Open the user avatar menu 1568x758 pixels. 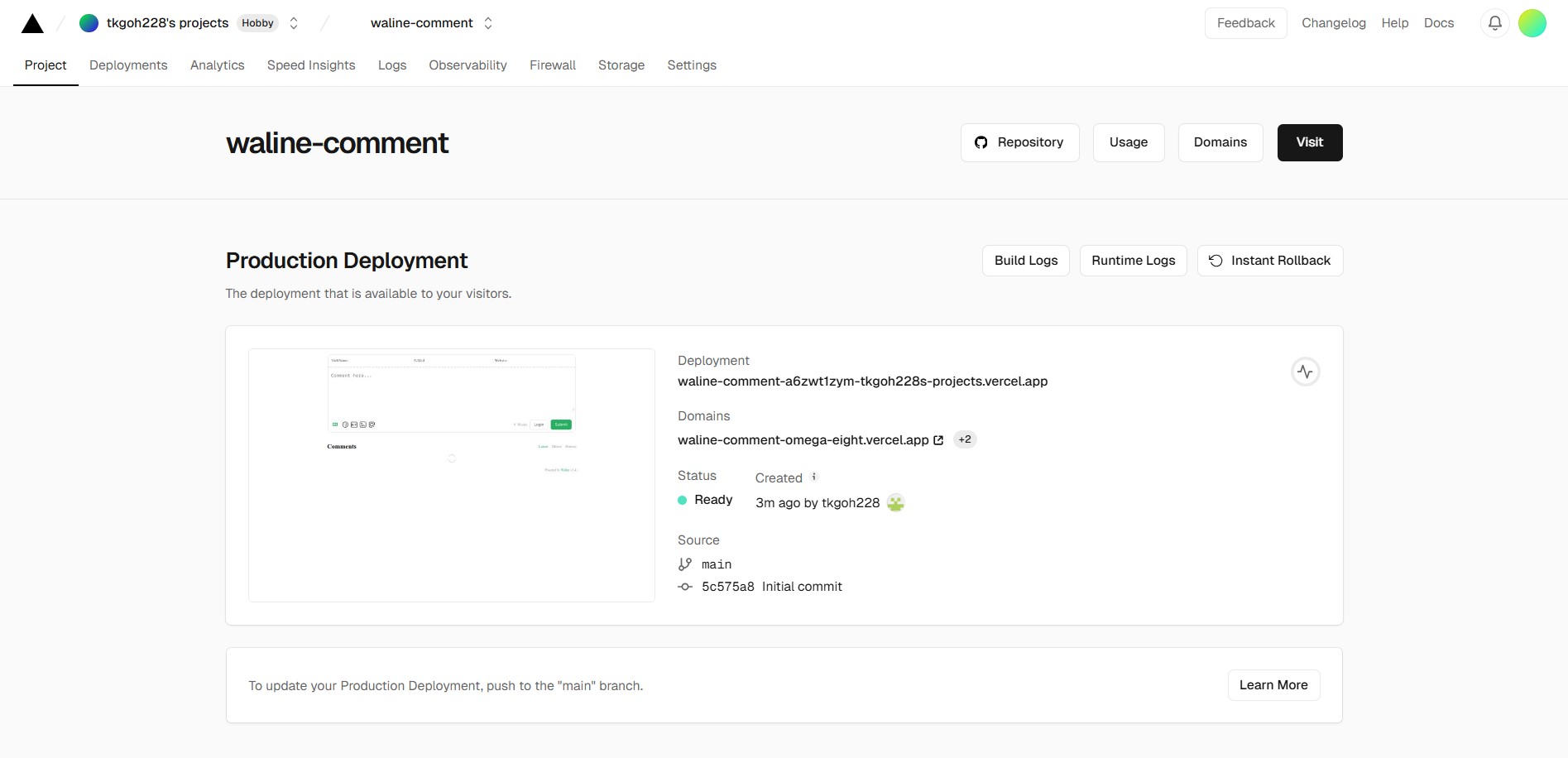1532,23
